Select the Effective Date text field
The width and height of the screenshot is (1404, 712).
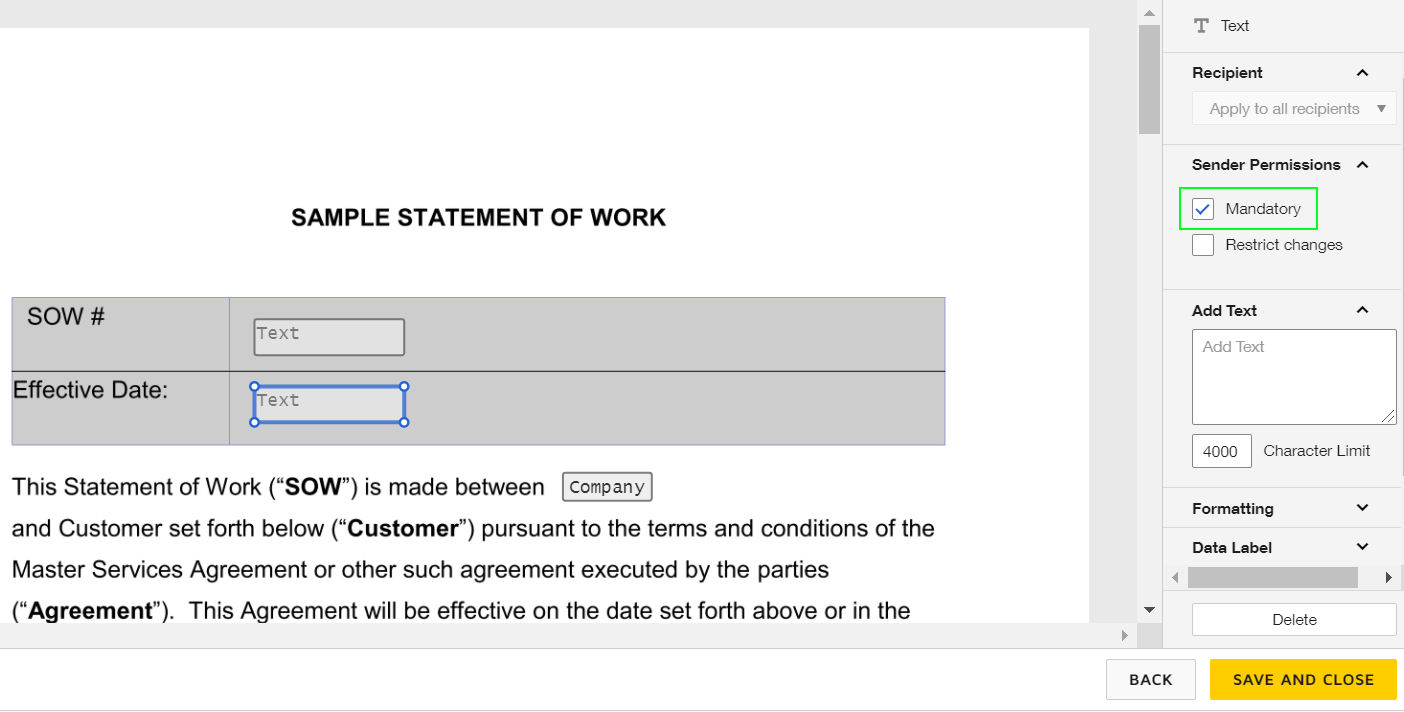(x=328, y=402)
